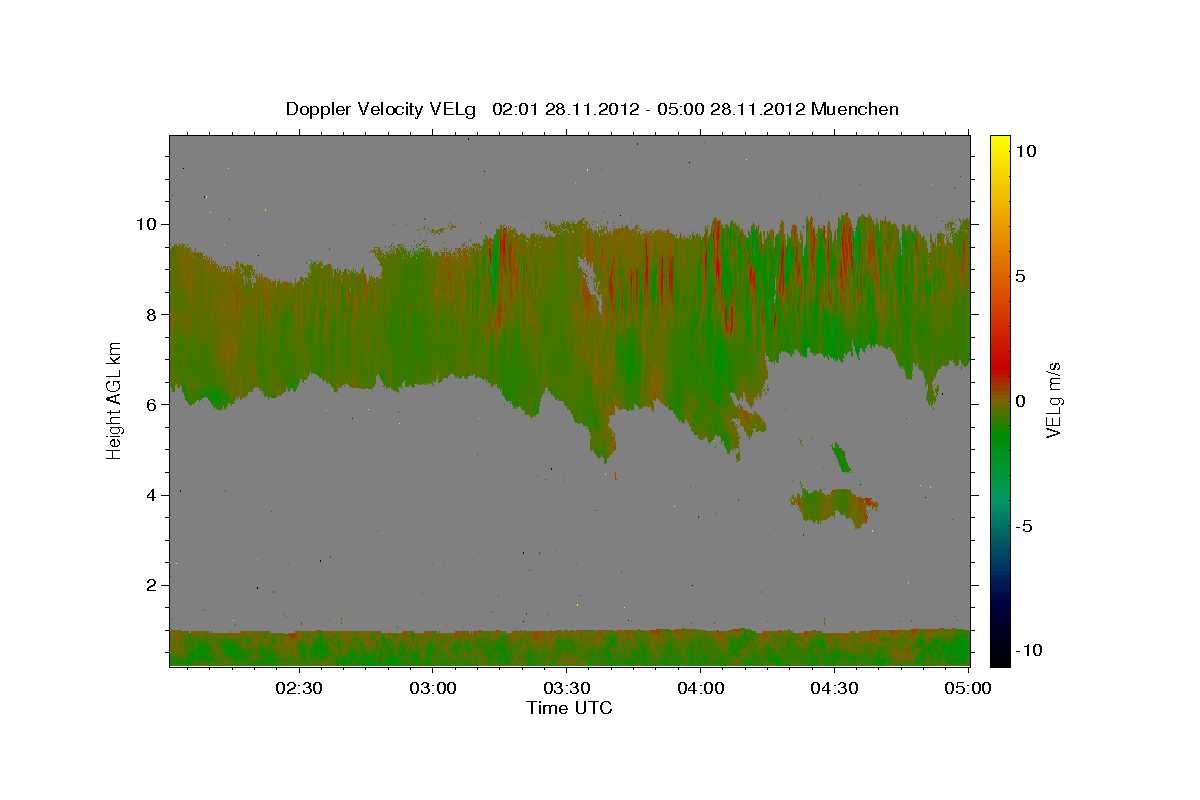Click the 04:30 time tick label
The width and height of the screenshot is (1200, 800).
834,688
